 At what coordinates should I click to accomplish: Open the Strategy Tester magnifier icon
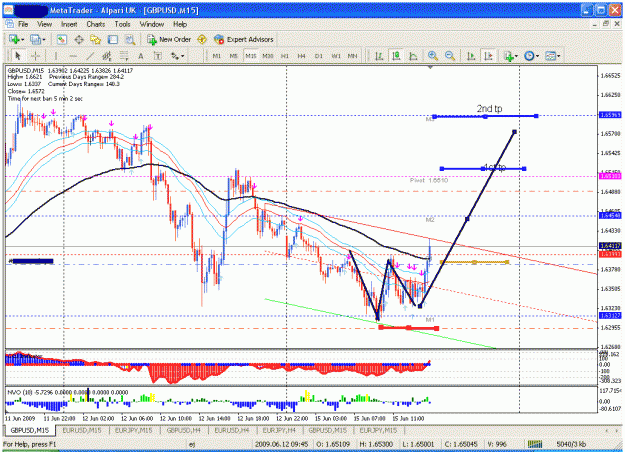pos(130,39)
